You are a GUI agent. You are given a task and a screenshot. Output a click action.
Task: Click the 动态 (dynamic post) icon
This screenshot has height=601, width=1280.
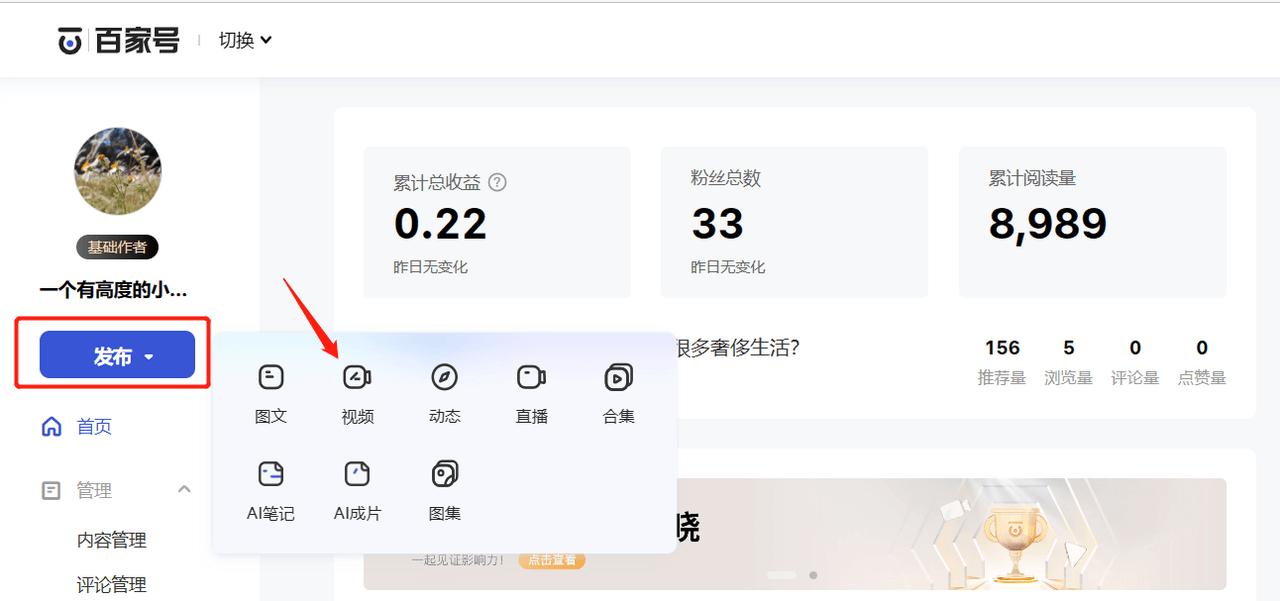point(444,378)
